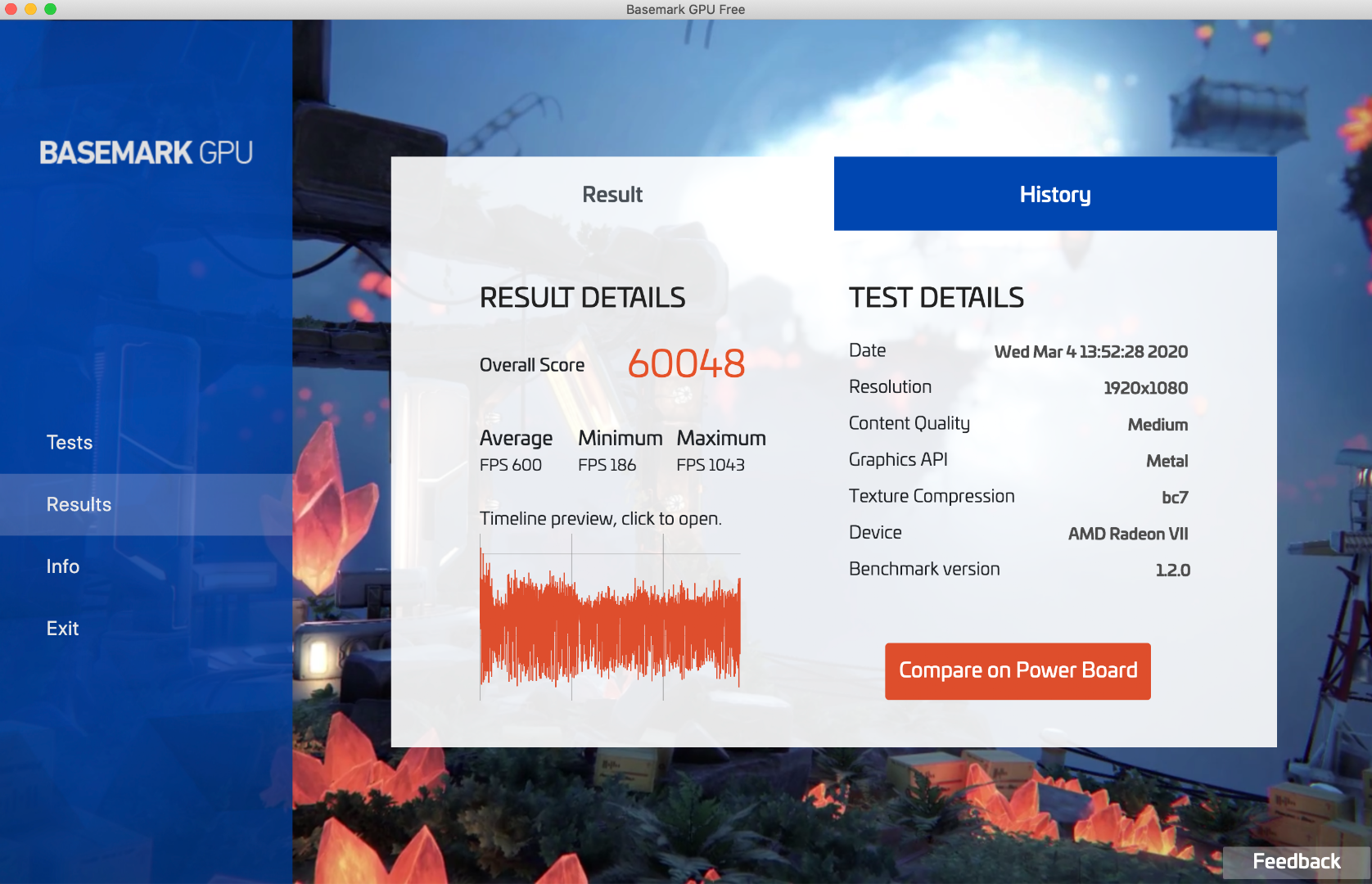The image size is (1372, 884).
Task: Click the 'Timeline preview, click to open.' text
Action: pos(601,519)
